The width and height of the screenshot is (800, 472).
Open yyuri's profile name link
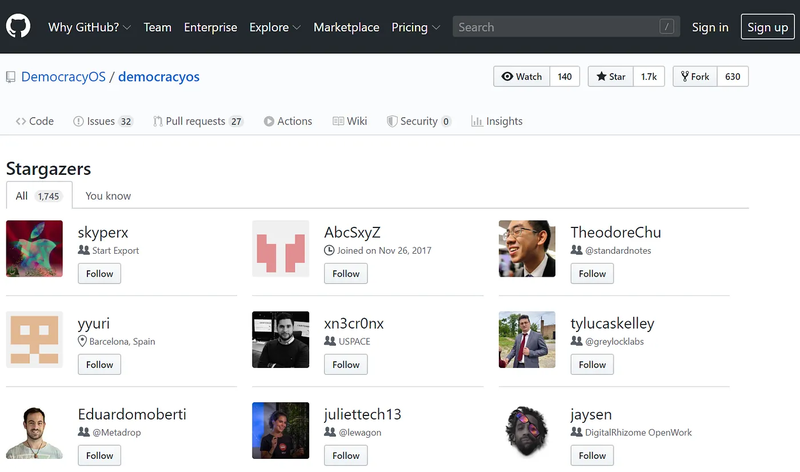pos(94,324)
